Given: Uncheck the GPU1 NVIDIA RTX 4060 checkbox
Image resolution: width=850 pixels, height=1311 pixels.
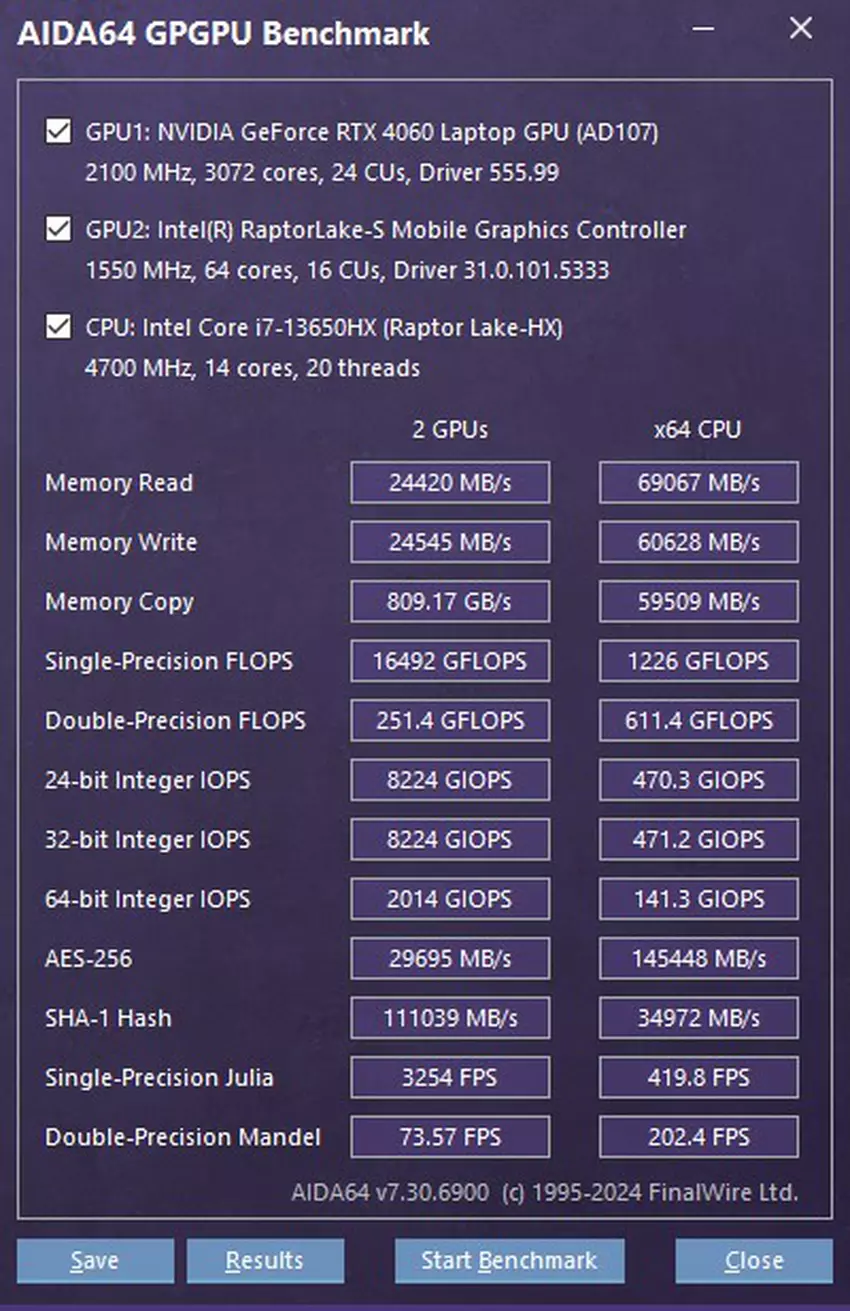Looking at the screenshot, I should click(58, 131).
